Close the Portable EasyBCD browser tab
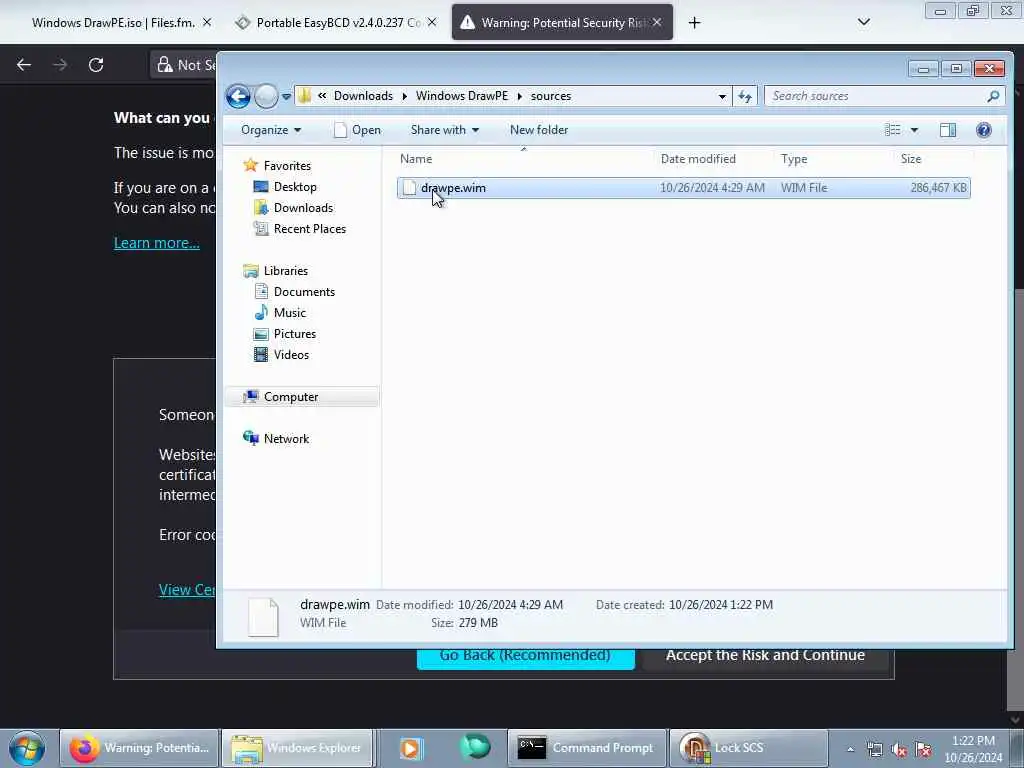The height and width of the screenshot is (768, 1024). coord(432,23)
